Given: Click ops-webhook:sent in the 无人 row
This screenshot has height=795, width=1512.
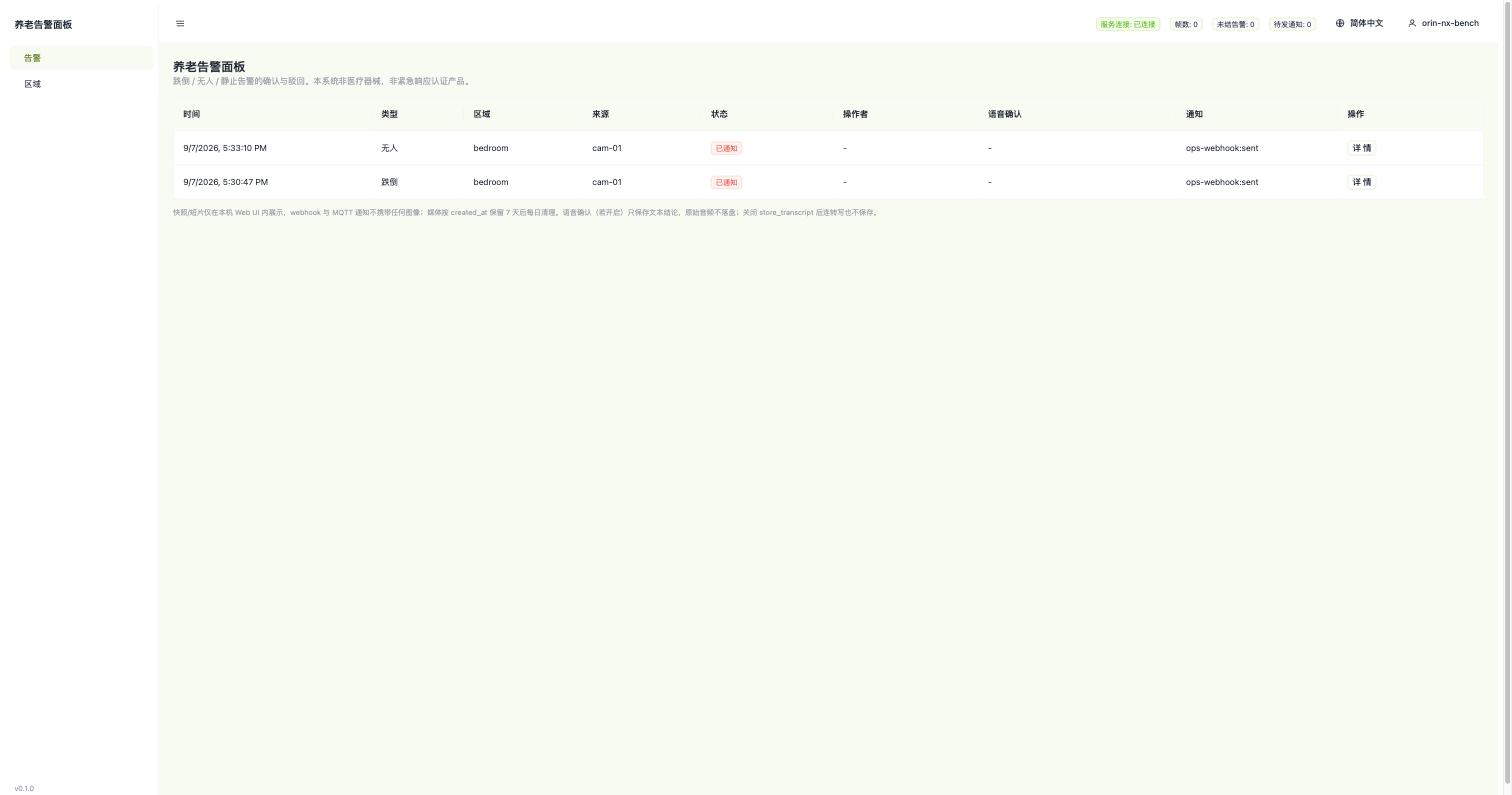Looking at the screenshot, I should pos(1222,148).
